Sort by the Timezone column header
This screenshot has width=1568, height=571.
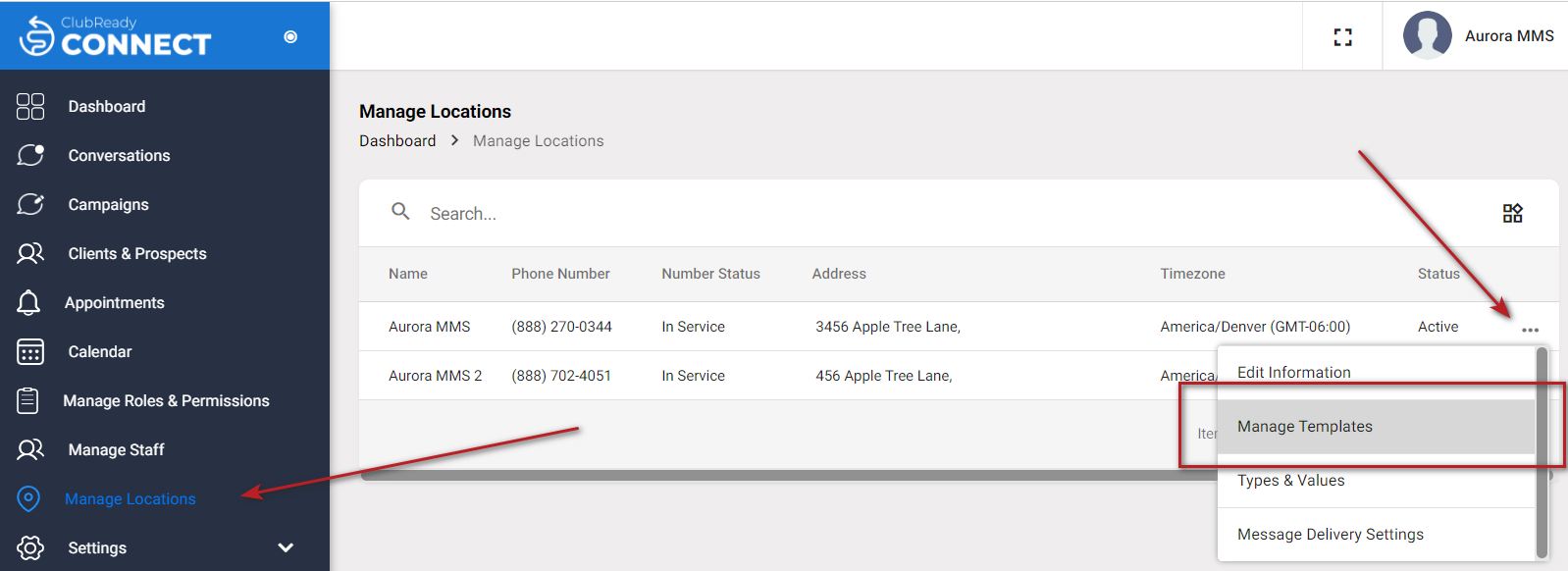(1192, 274)
